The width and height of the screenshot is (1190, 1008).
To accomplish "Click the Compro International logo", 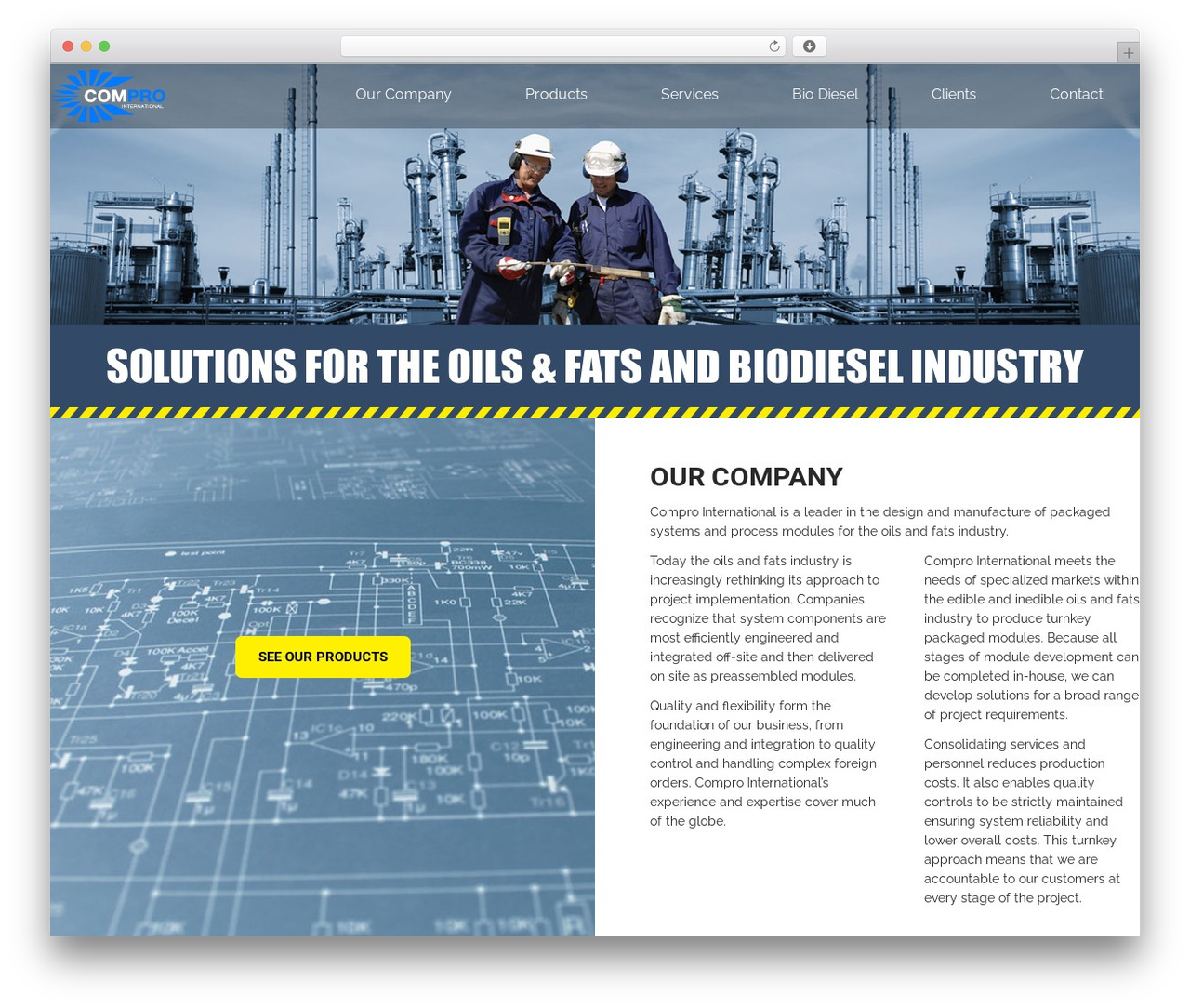I will pyautogui.click(x=110, y=96).
